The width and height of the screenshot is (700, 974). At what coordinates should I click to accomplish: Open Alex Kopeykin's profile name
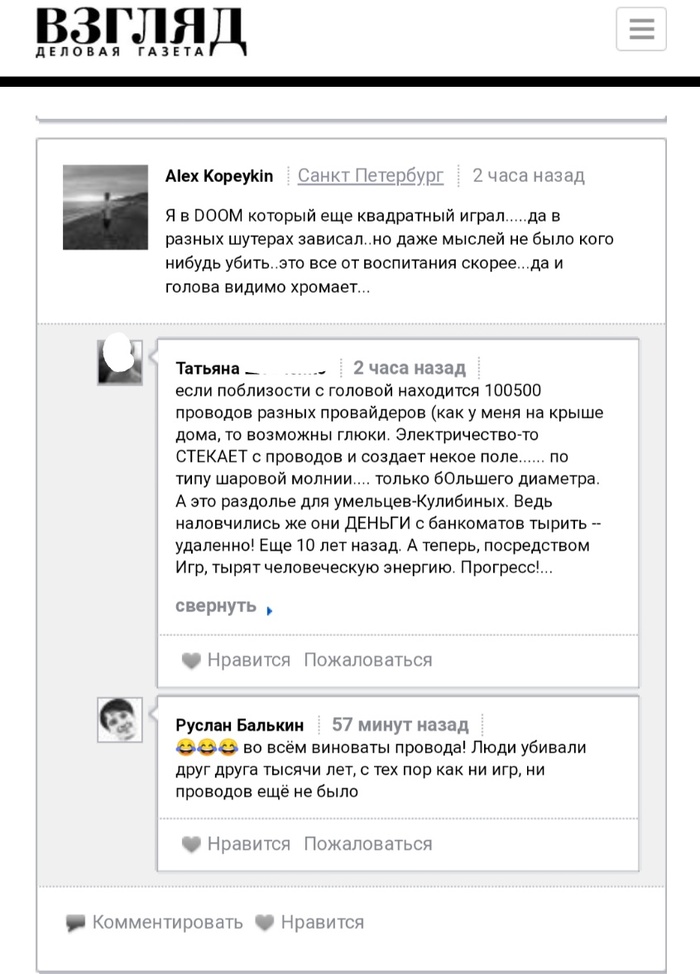tap(219, 176)
